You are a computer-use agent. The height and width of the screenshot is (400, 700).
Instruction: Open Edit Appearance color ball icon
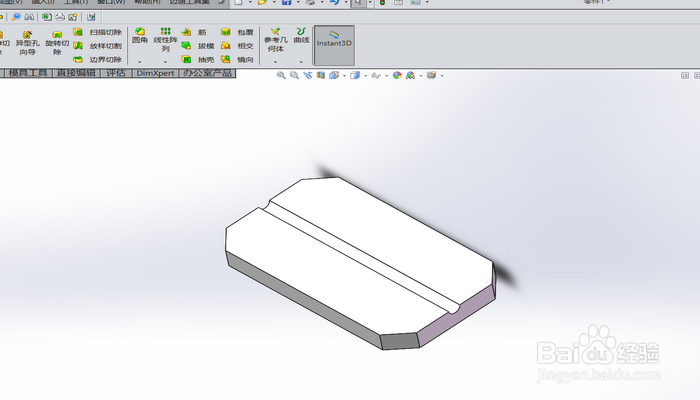click(397, 75)
